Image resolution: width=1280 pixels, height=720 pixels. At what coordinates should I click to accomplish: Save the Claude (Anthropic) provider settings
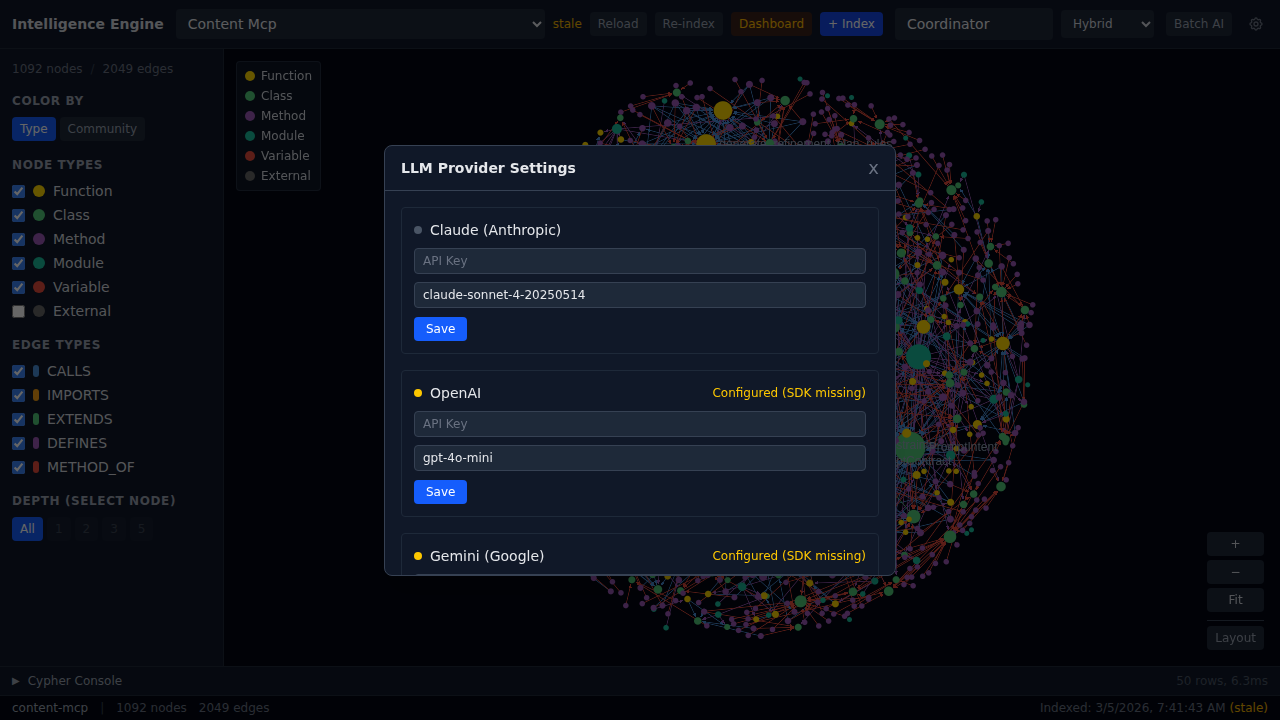(440, 329)
